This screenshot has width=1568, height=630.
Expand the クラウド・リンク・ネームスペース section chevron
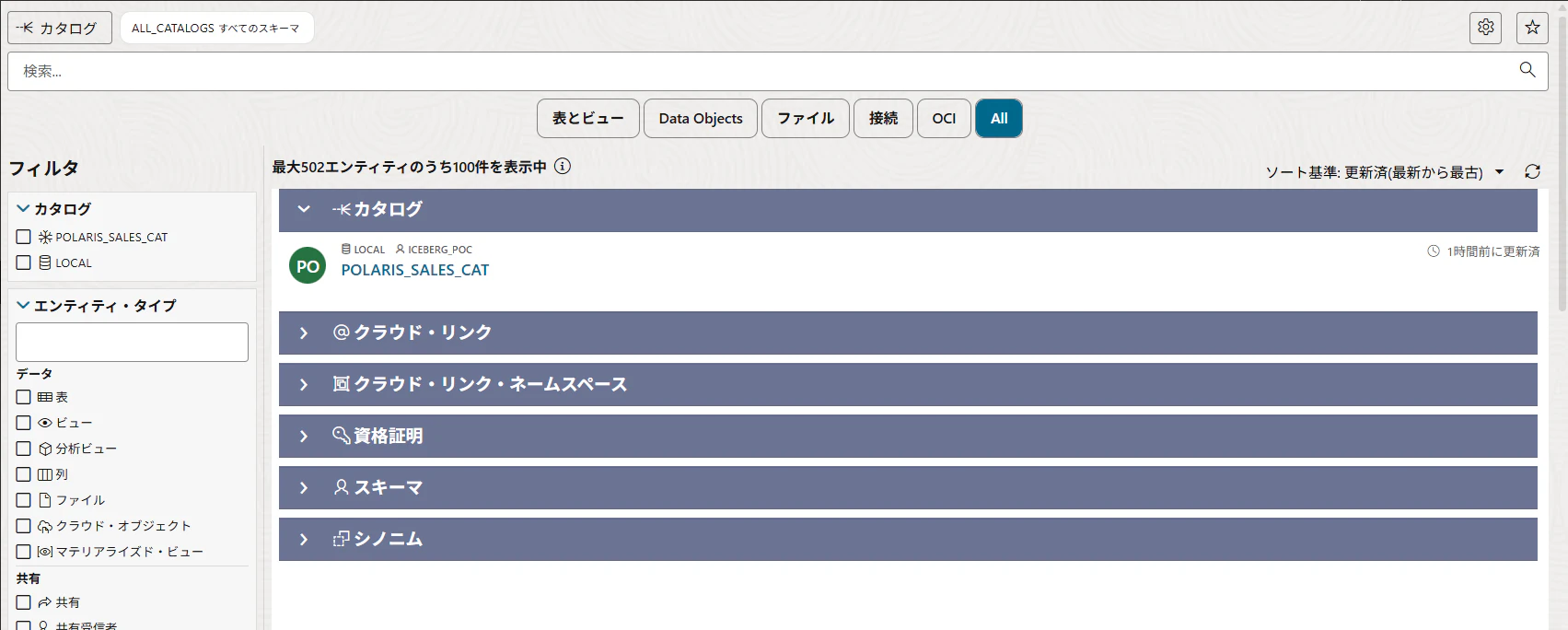pos(304,384)
